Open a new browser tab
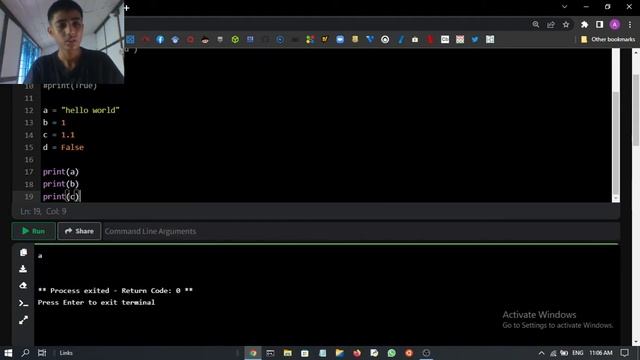The width and height of the screenshot is (640, 360). (x=127, y=8)
